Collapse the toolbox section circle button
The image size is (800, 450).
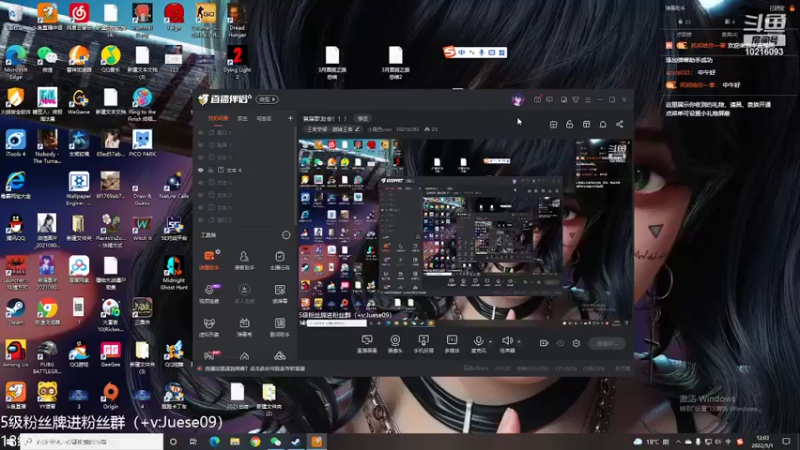[x=286, y=235]
